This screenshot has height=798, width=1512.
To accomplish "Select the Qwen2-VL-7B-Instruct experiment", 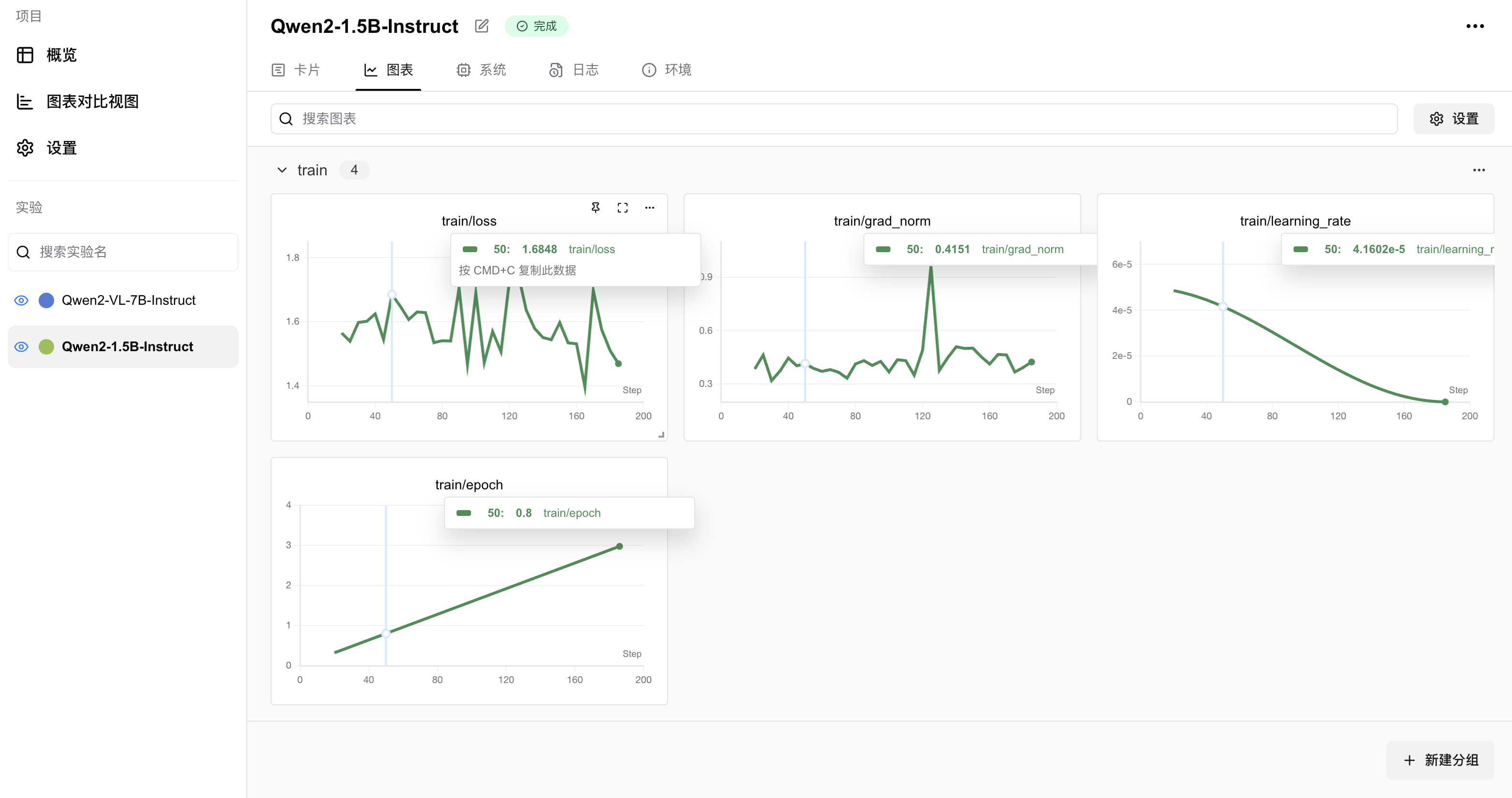I will pos(128,300).
